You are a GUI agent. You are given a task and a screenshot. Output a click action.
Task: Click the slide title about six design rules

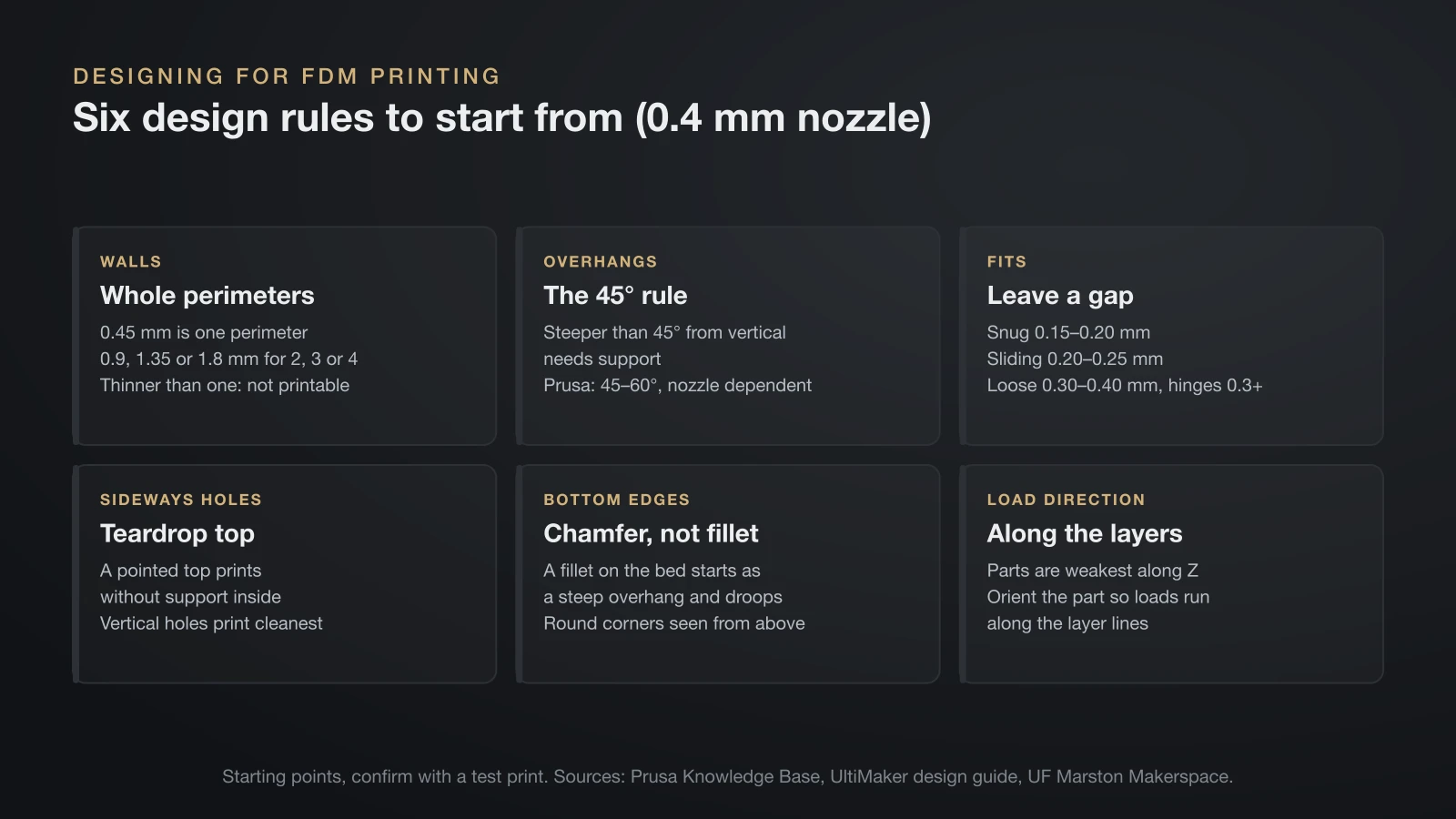coord(501,118)
